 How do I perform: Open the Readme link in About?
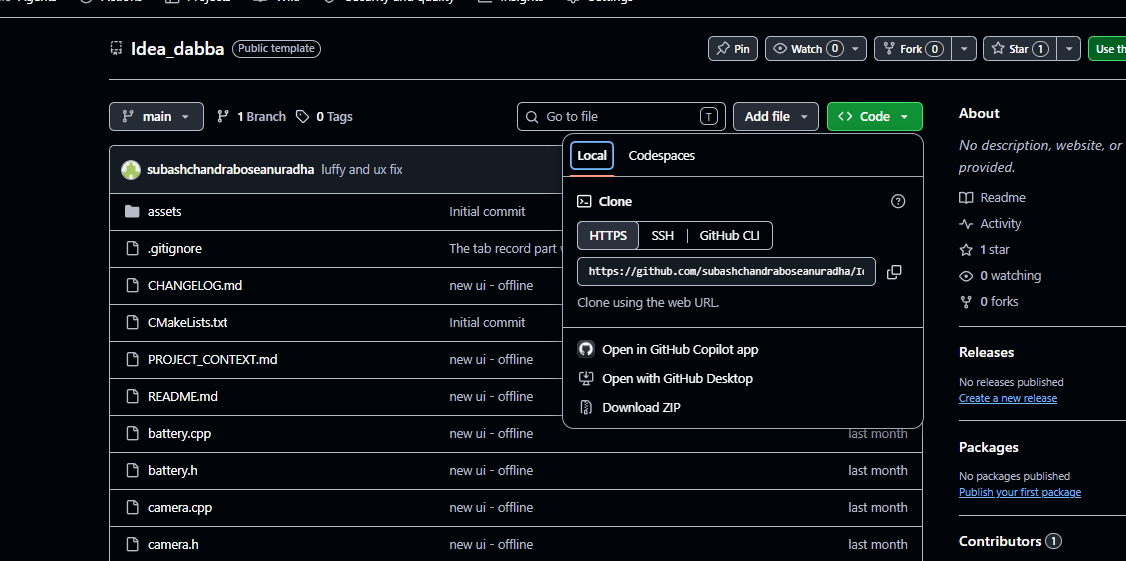click(x=992, y=198)
